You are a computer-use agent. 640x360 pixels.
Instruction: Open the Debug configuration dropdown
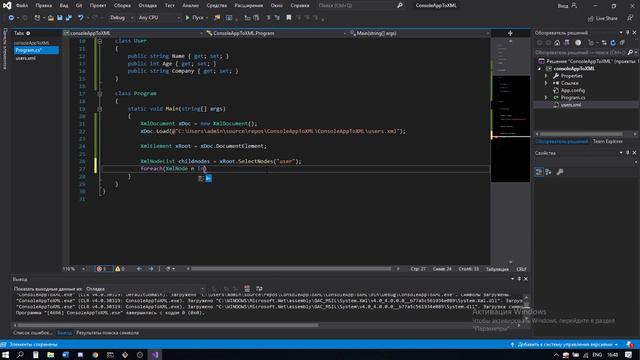(x=121, y=18)
